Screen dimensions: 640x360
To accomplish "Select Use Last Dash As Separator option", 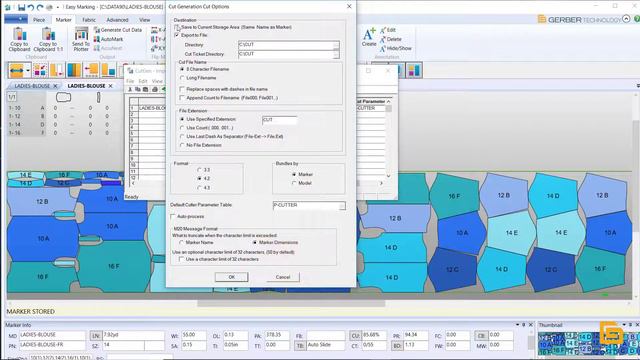I will (182, 136).
